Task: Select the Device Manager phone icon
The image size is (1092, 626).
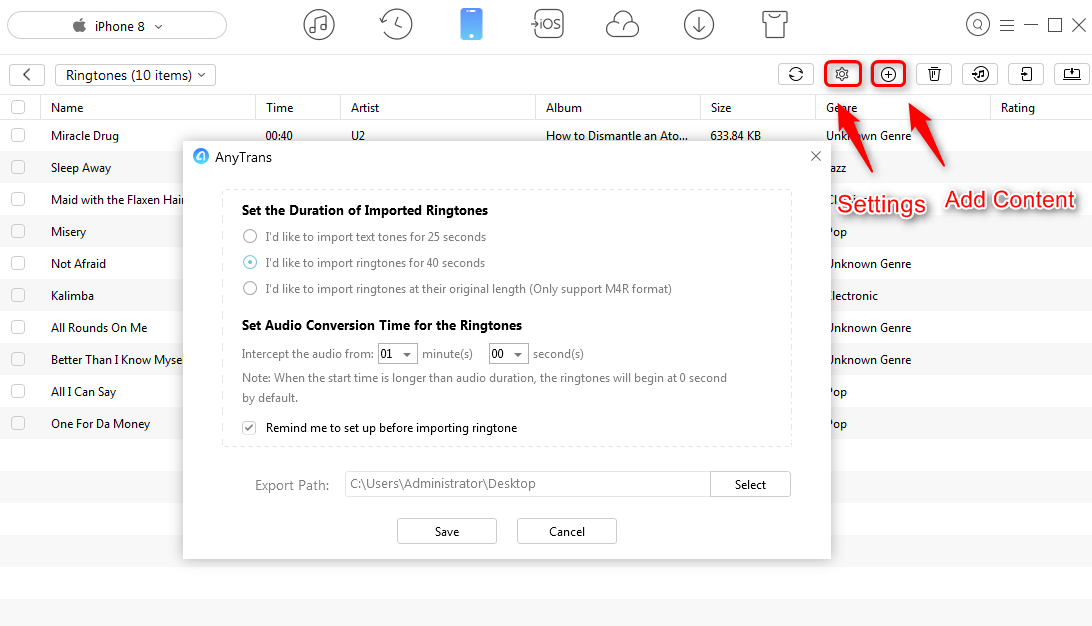Action: tap(471, 25)
